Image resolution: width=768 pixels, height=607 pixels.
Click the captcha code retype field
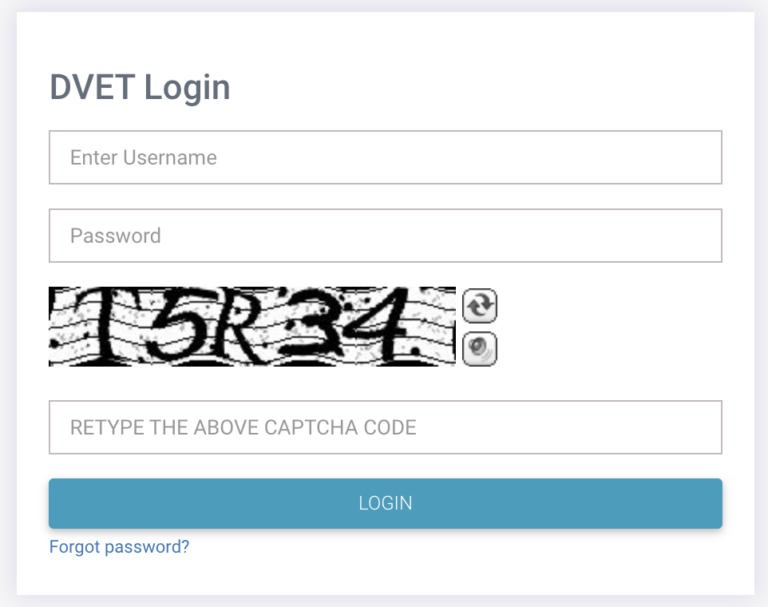pos(385,427)
